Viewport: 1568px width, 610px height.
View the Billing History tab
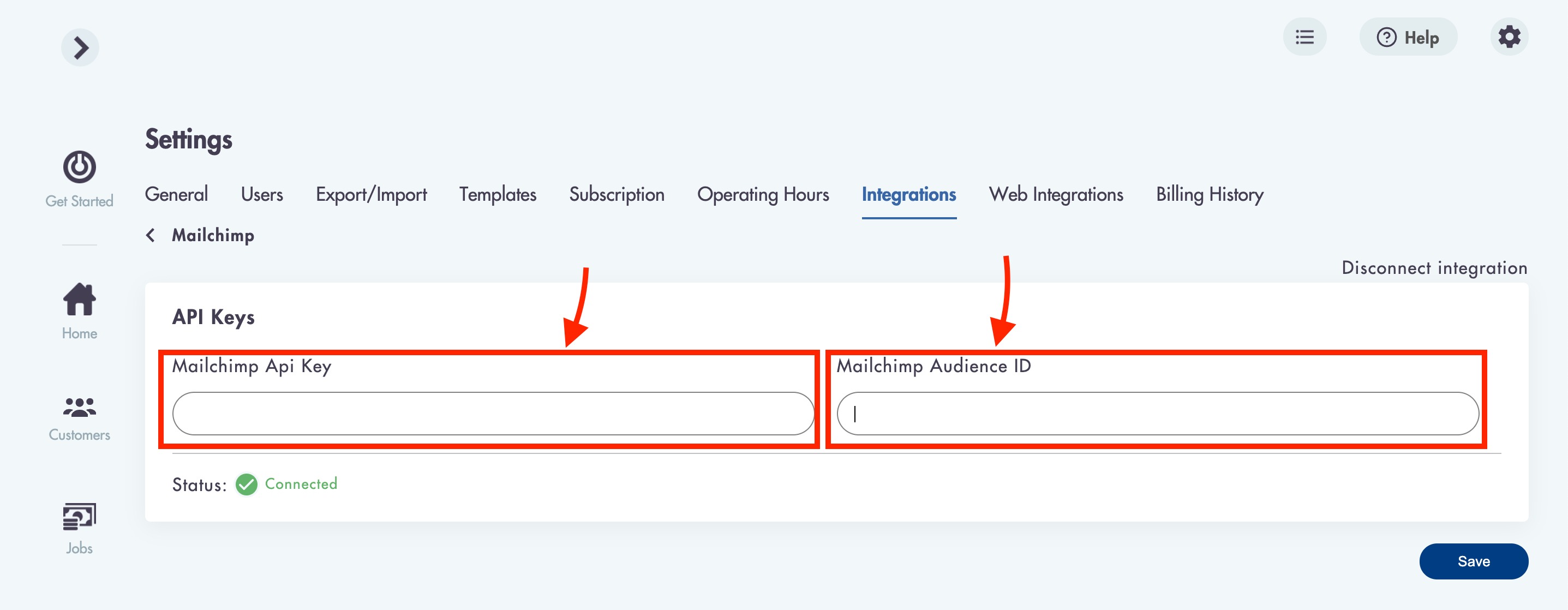tap(1210, 194)
